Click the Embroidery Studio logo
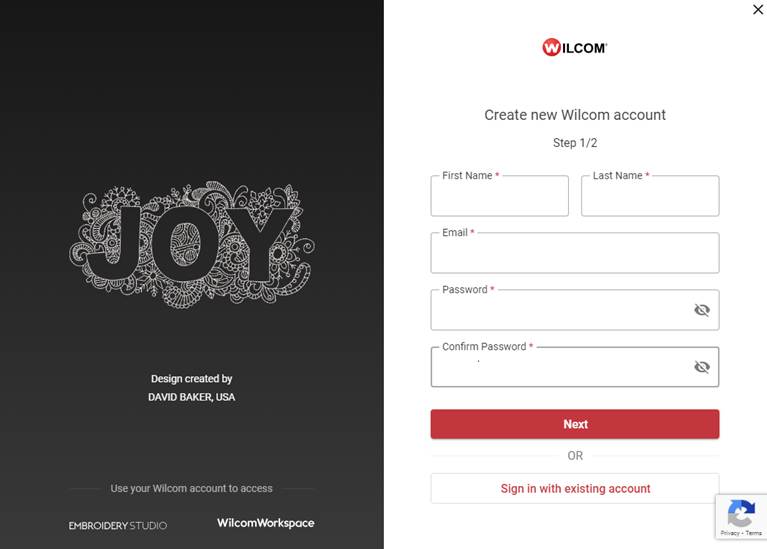 coord(118,525)
